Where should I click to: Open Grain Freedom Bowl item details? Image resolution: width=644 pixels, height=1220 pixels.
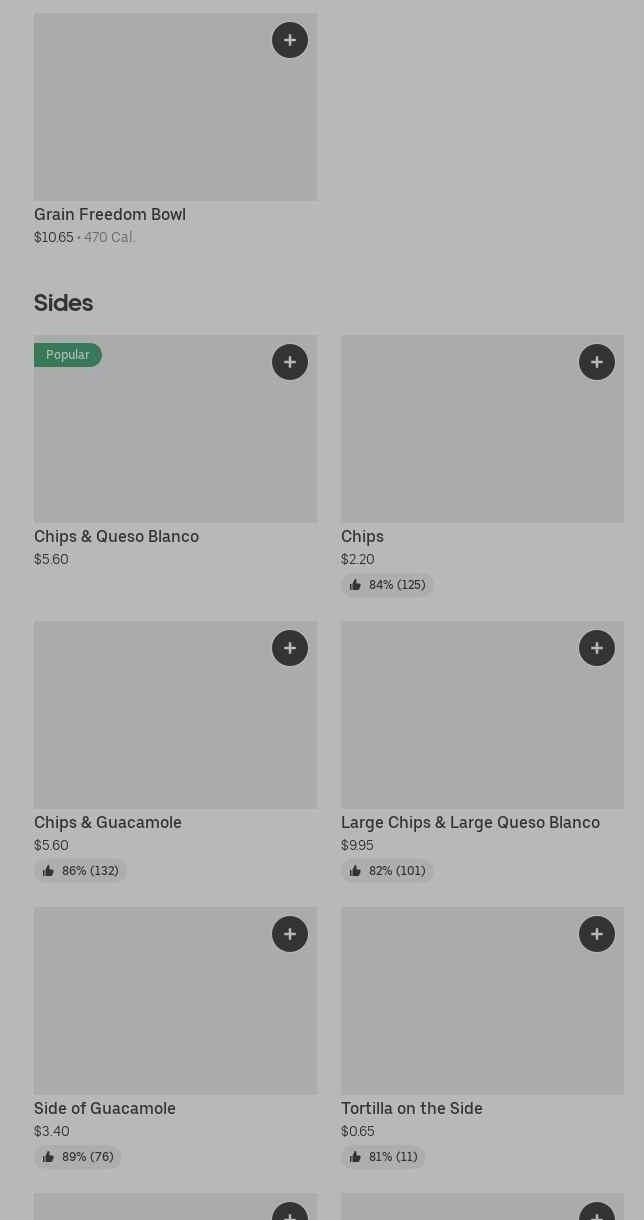pyautogui.click(x=110, y=214)
